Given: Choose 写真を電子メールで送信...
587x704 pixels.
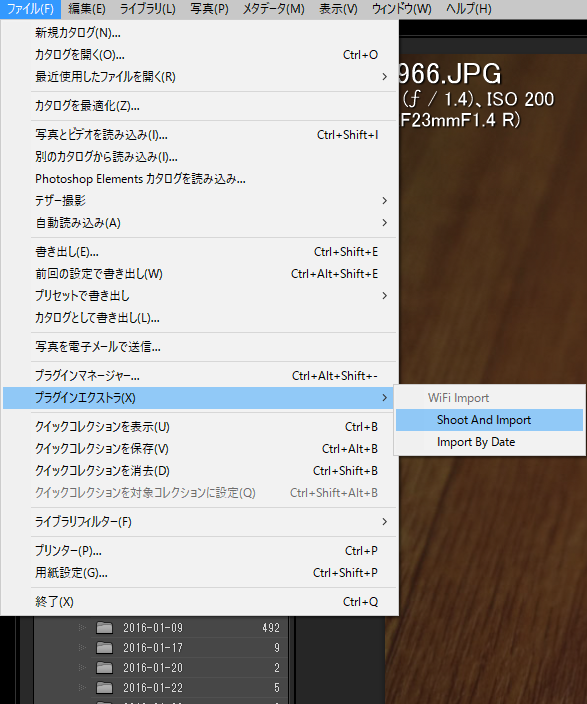Looking at the screenshot, I should 199,347.
